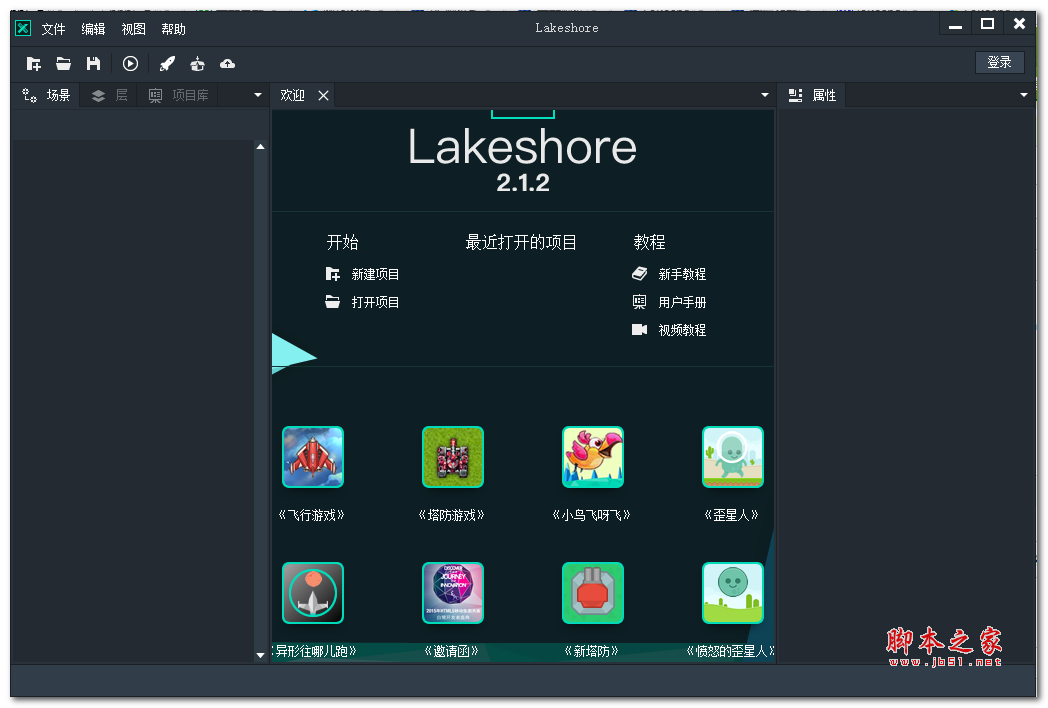Click the cloud upload toolbar icon

pyautogui.click(x=227, y=64)
